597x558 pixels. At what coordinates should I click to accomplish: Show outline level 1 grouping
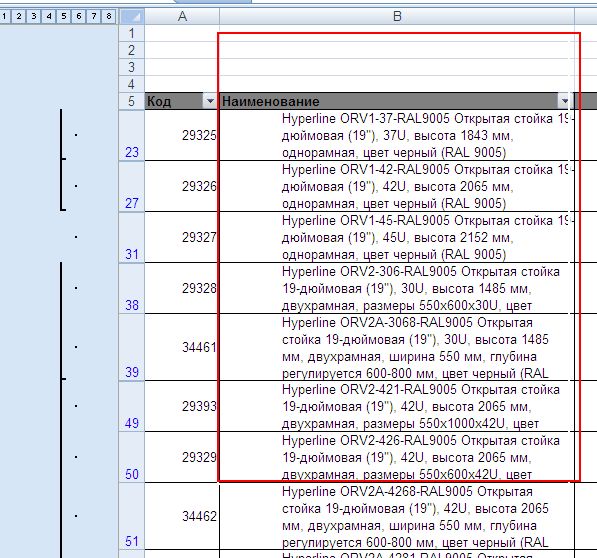click(4, 16)
